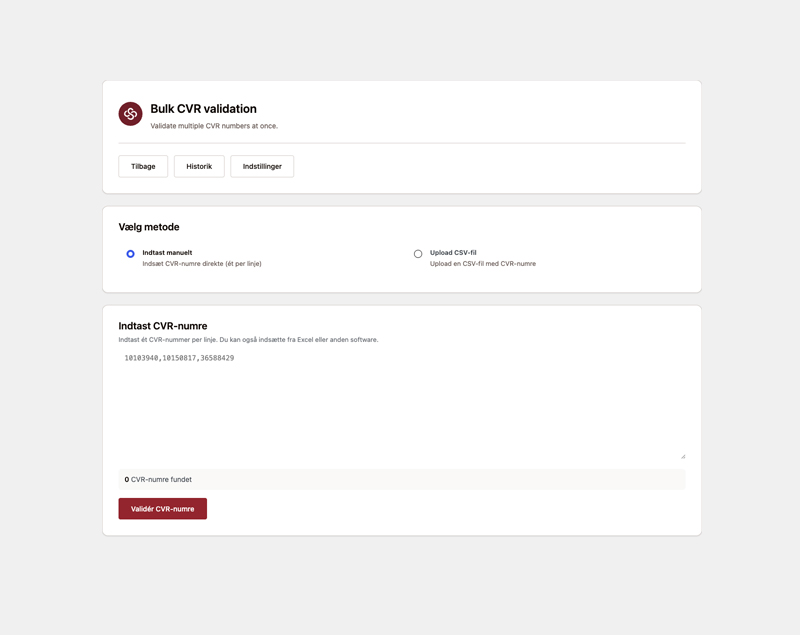Click the 'Vælg metode' section heading
Viewport: 800px width, 635px height.
coord(149,227)
